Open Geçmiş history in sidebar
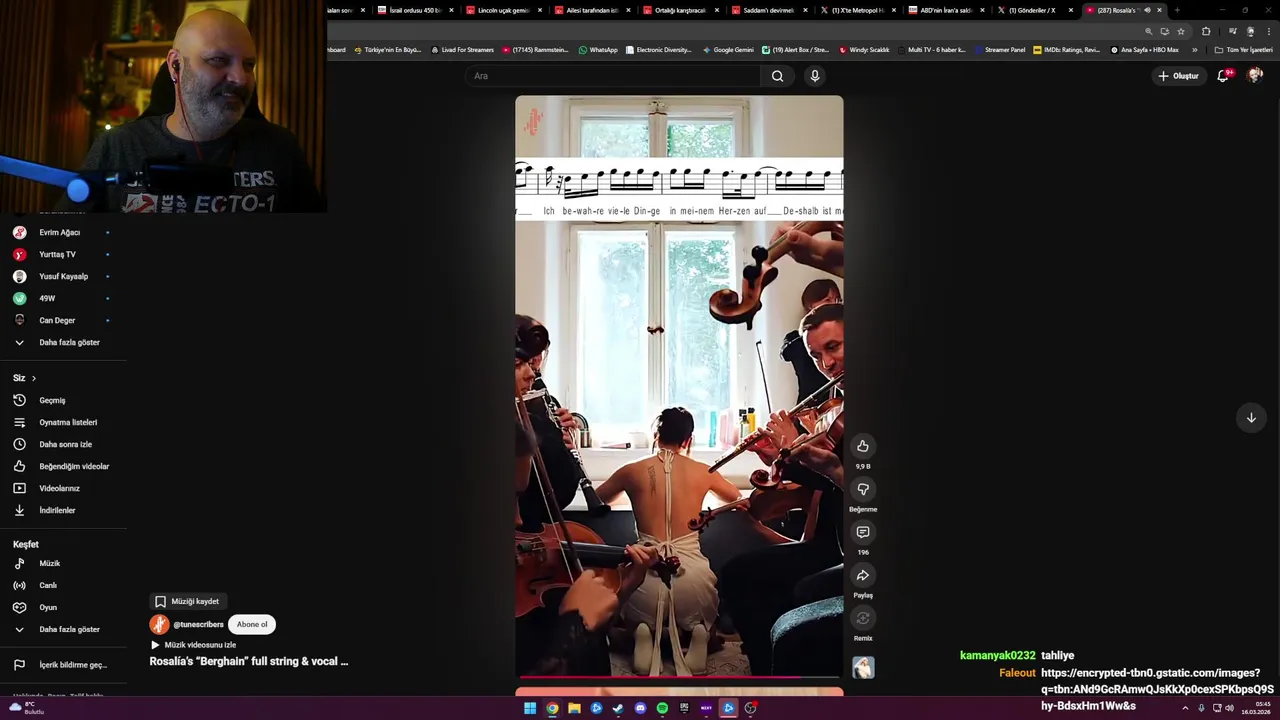 click(63, 400)
